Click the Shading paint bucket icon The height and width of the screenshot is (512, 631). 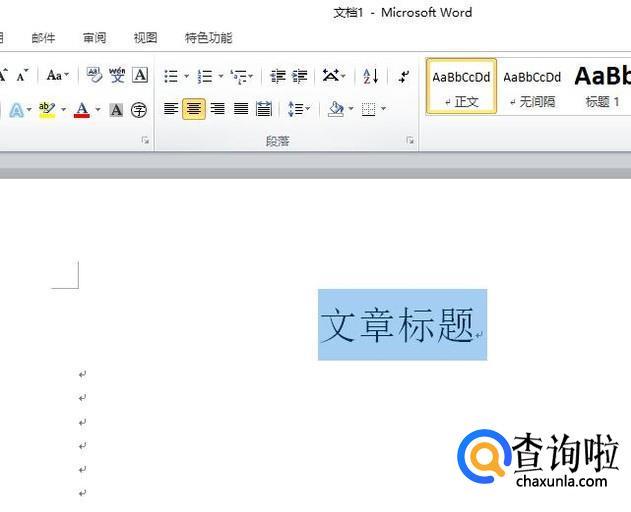click(x=336, y=109)
